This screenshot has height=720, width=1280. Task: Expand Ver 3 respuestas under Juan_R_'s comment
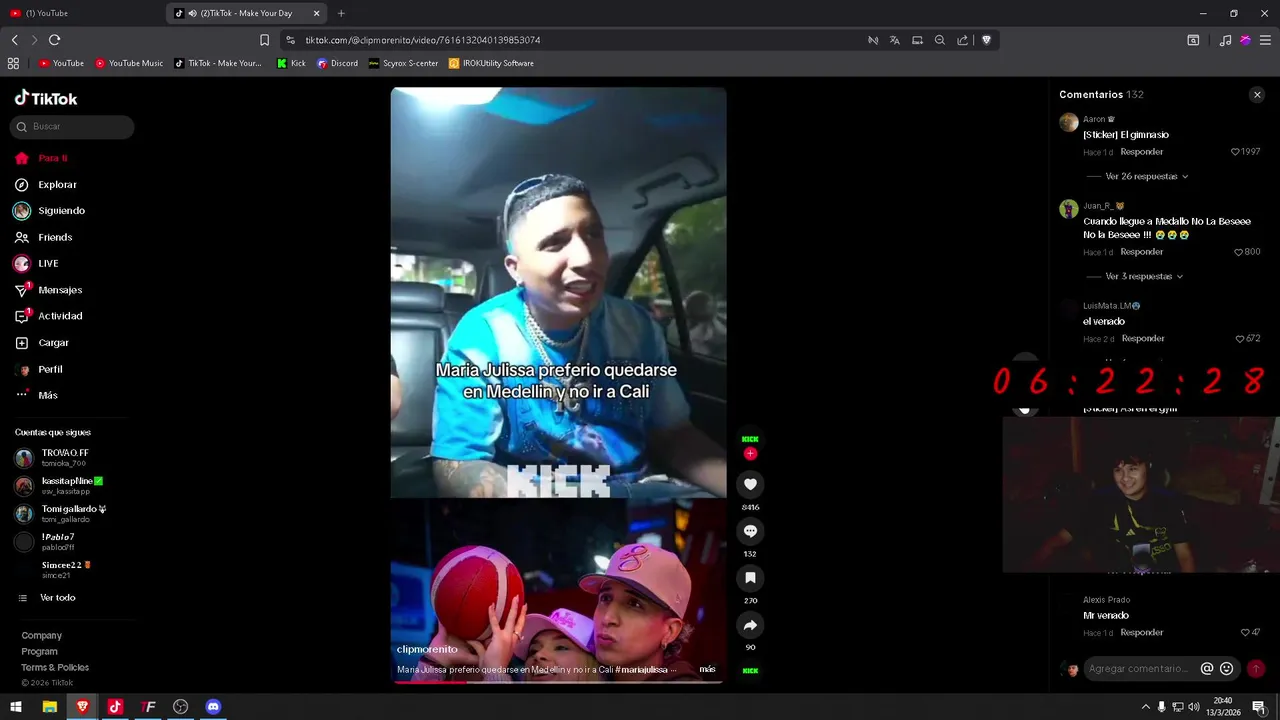[1144, 277]
